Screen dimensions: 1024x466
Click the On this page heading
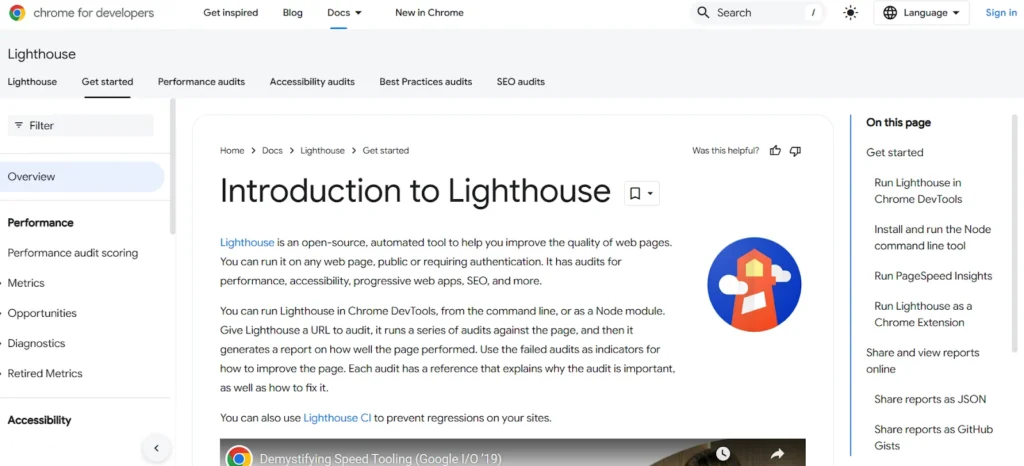[898, 123]
